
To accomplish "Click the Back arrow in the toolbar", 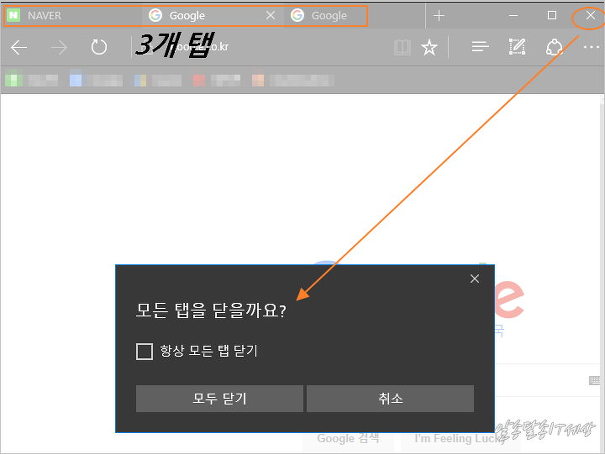I will (18, 47).
